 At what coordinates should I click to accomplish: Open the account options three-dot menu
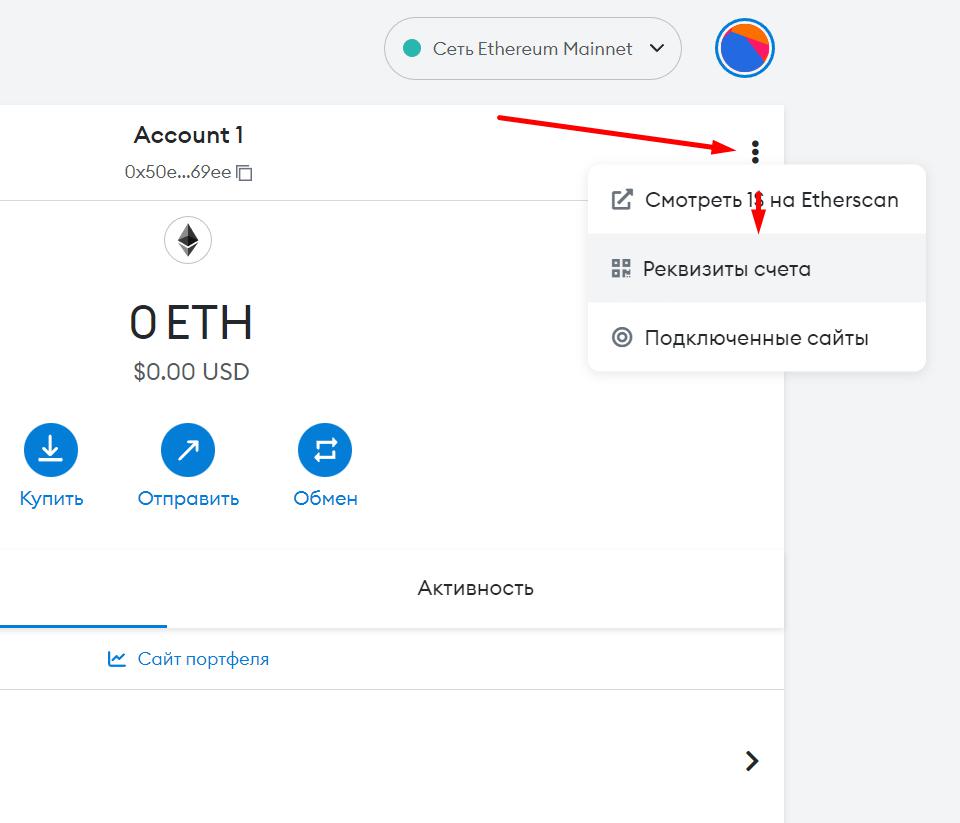pyautogui.click(x=756, y=151)
